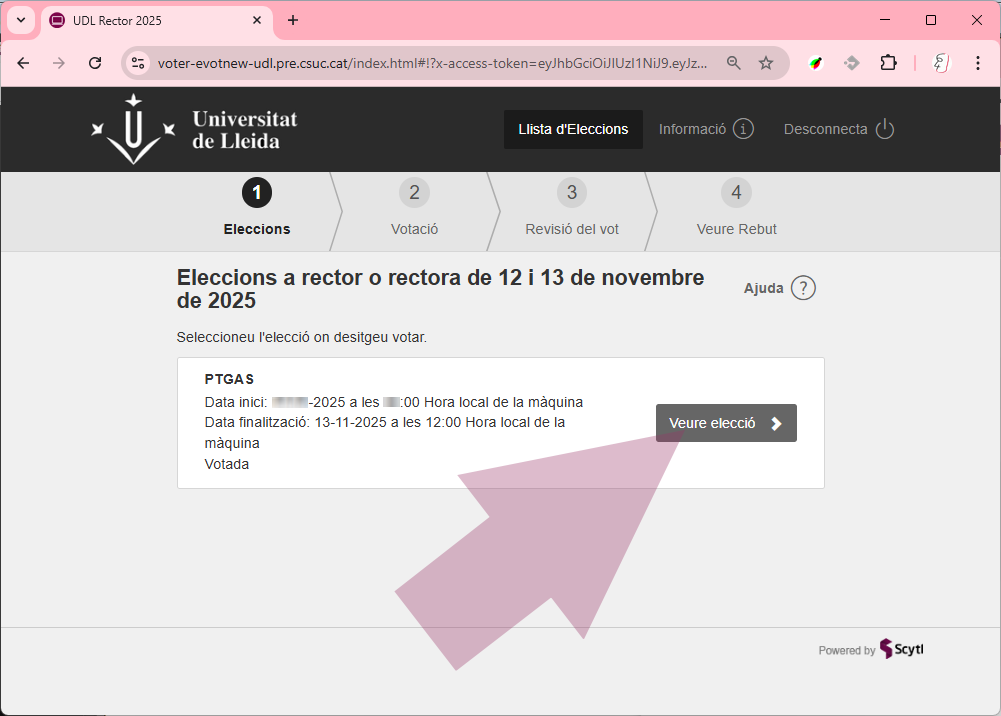Select step 4 Veure Rebut
Screen dimensions: 1001x716
click(x=736, y=209)
